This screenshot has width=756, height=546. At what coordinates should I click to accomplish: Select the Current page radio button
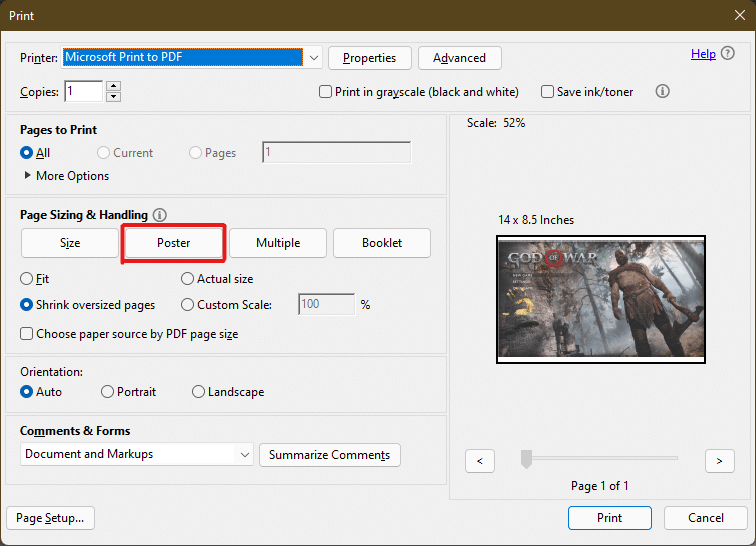pos(103,153)
